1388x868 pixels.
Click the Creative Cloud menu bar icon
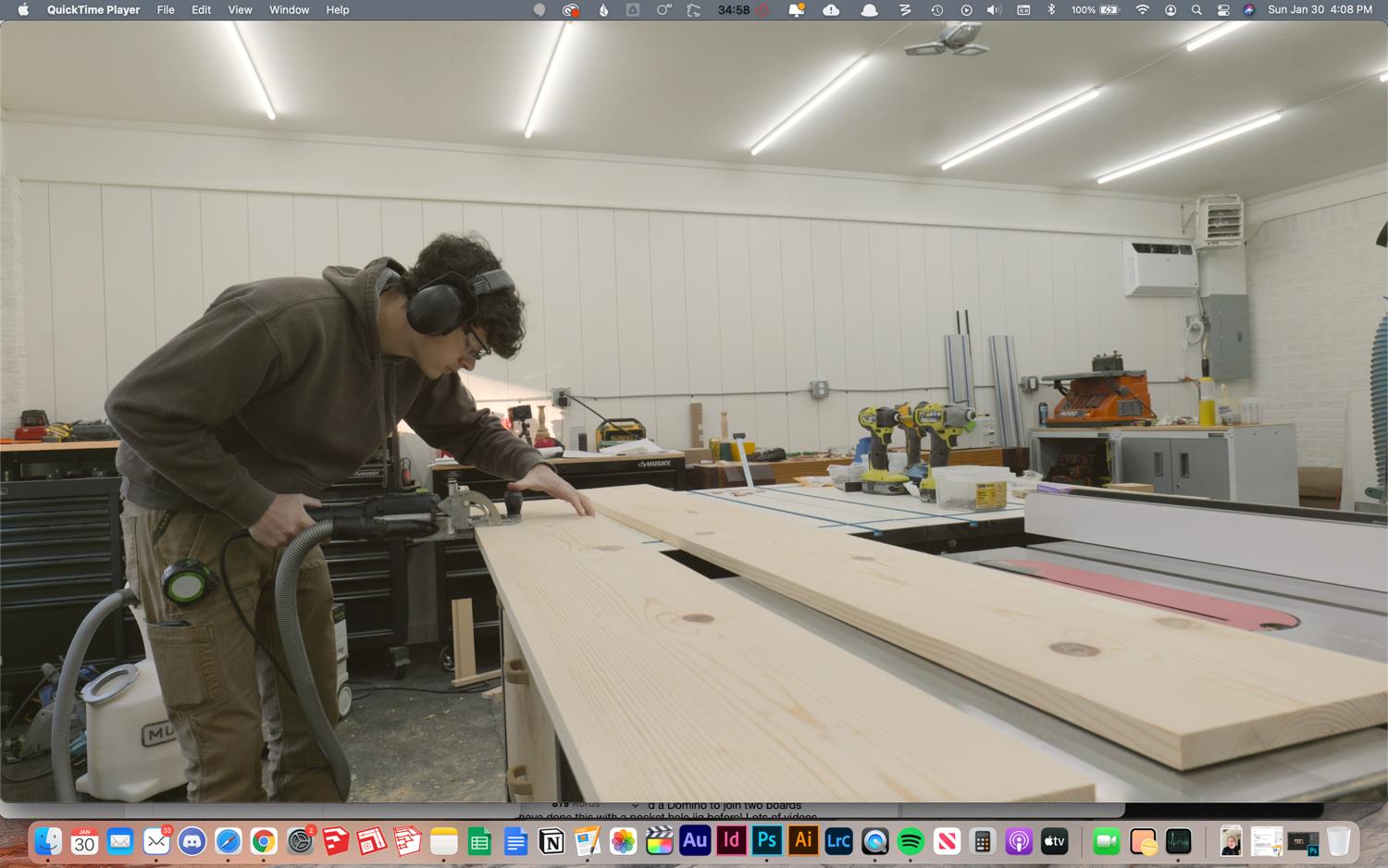coord(571,9)
